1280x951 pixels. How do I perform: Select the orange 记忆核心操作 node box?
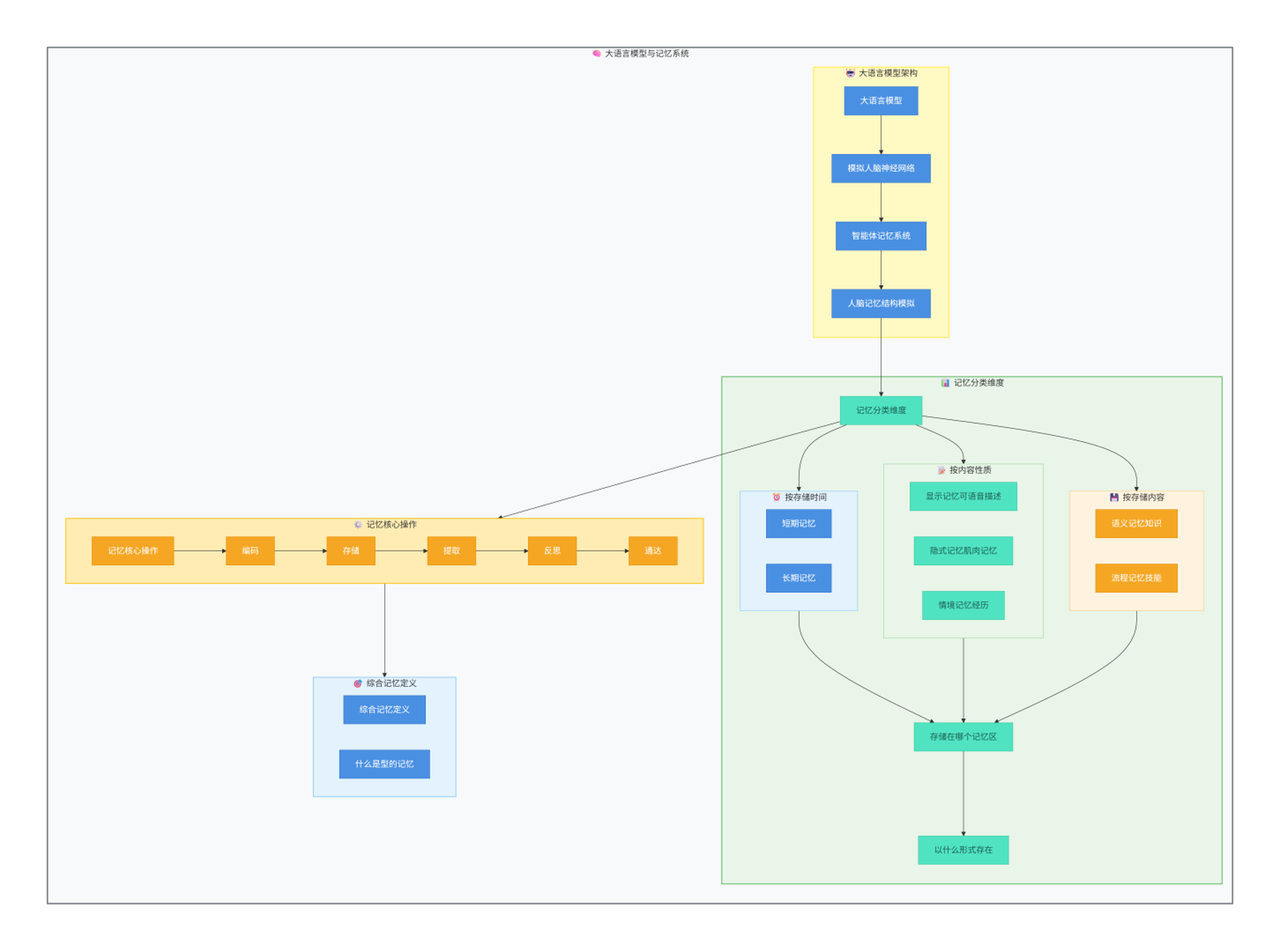133,551
